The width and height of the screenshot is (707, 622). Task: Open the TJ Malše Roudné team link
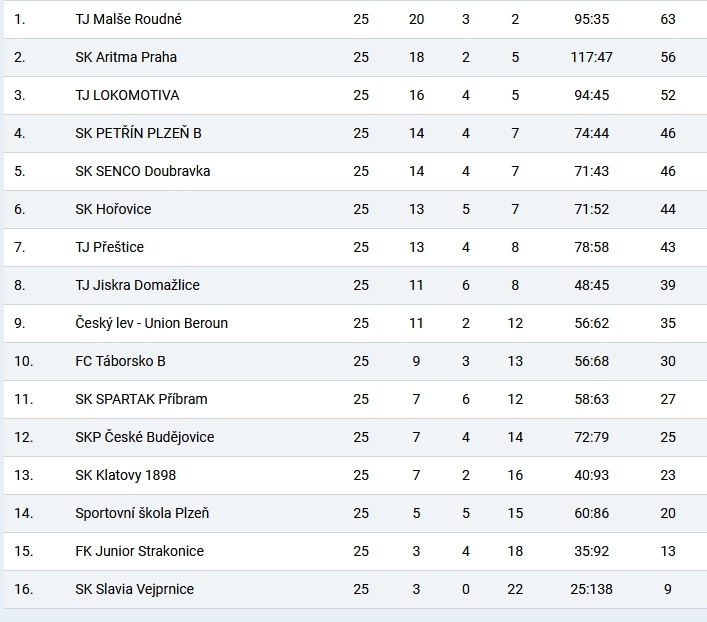click(x=128, y=19)
